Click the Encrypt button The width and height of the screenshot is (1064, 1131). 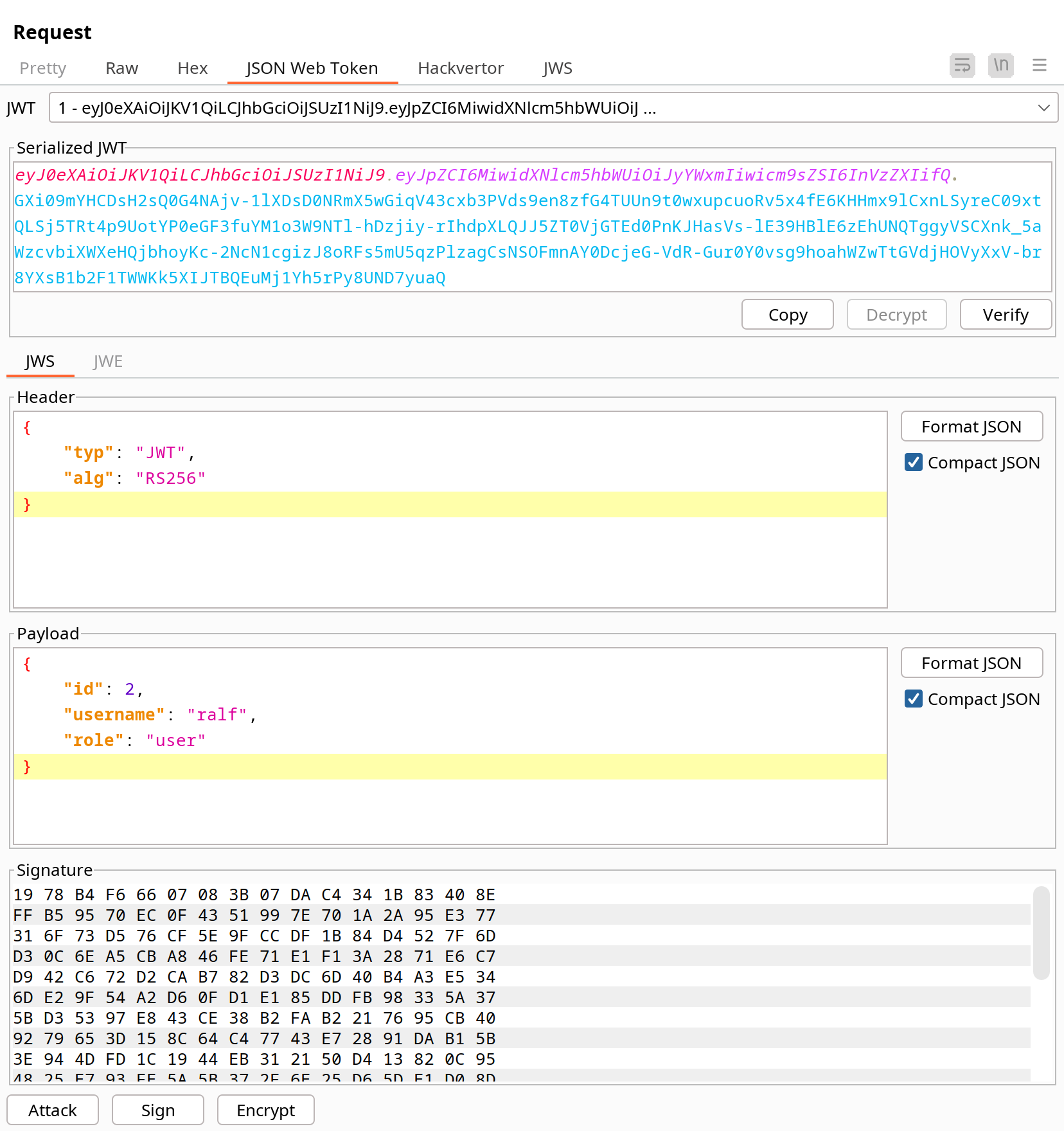pyautogui.click(x=266, y=1110)
